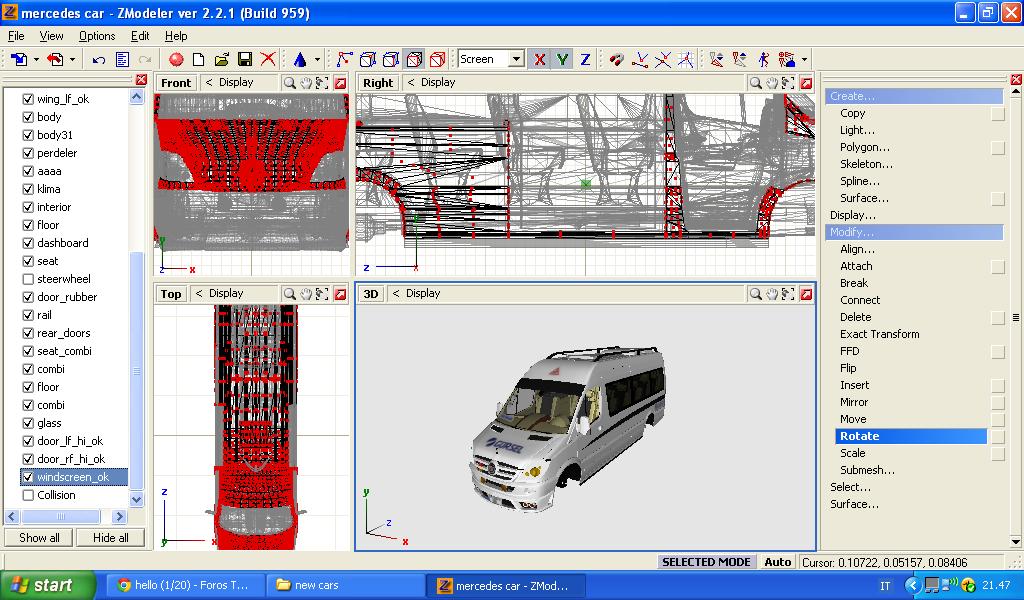Viewport: 1024px width, 600px height.
Task: Open the dropdown arrow beside the blue cone
Action: coord(317,59)
